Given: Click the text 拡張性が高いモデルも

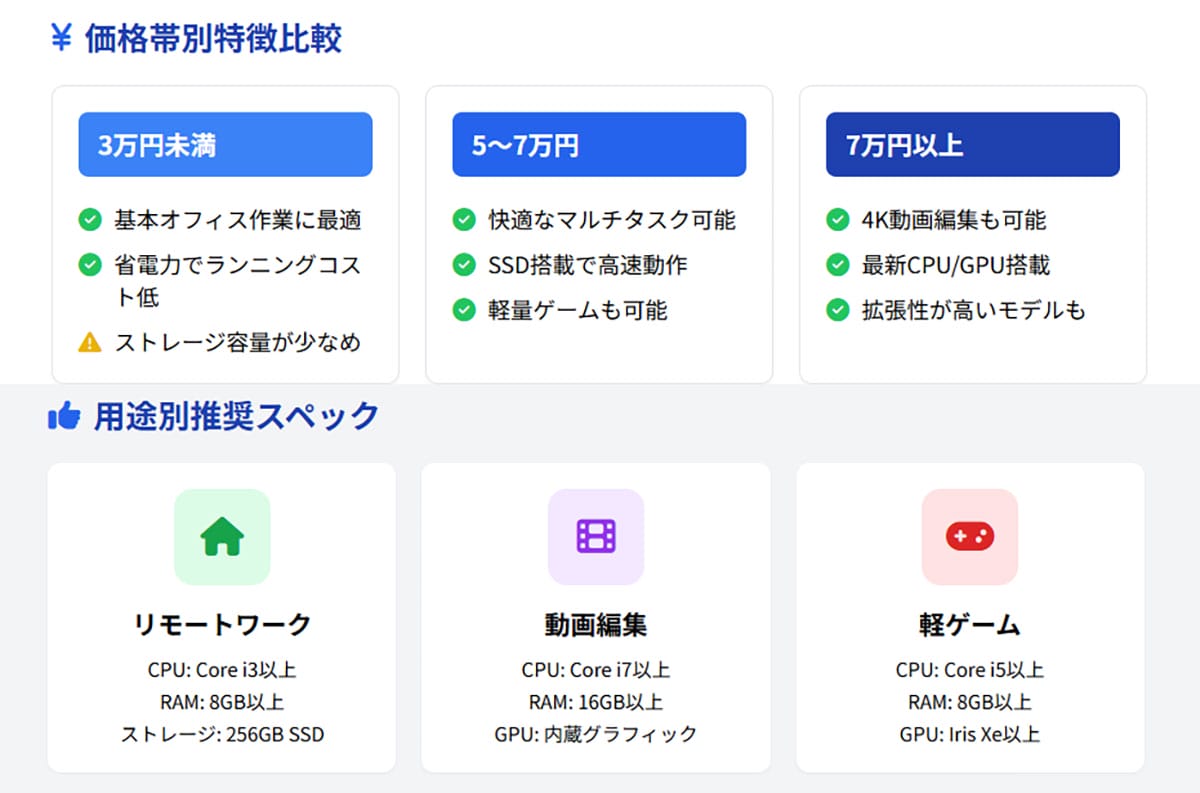Looking at the screenshot, I should [x=974, y=310].
